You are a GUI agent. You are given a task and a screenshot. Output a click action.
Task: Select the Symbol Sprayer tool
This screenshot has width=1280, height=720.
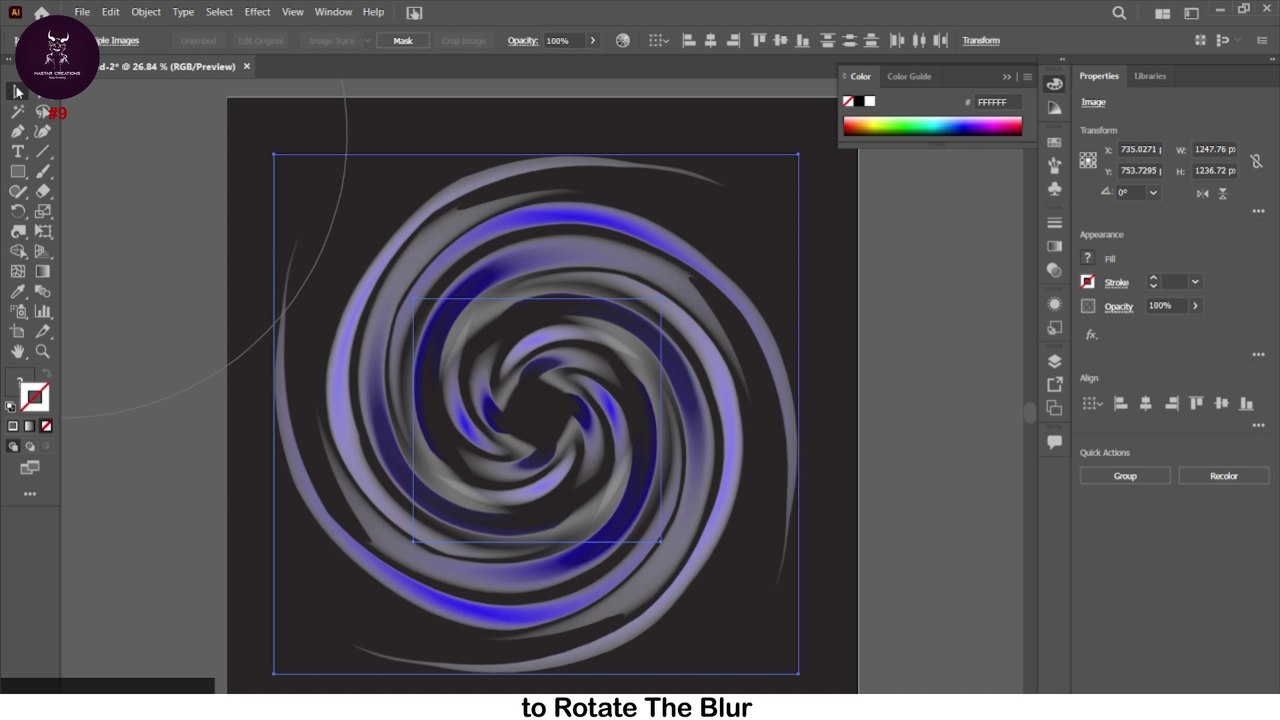pos(18,312)
